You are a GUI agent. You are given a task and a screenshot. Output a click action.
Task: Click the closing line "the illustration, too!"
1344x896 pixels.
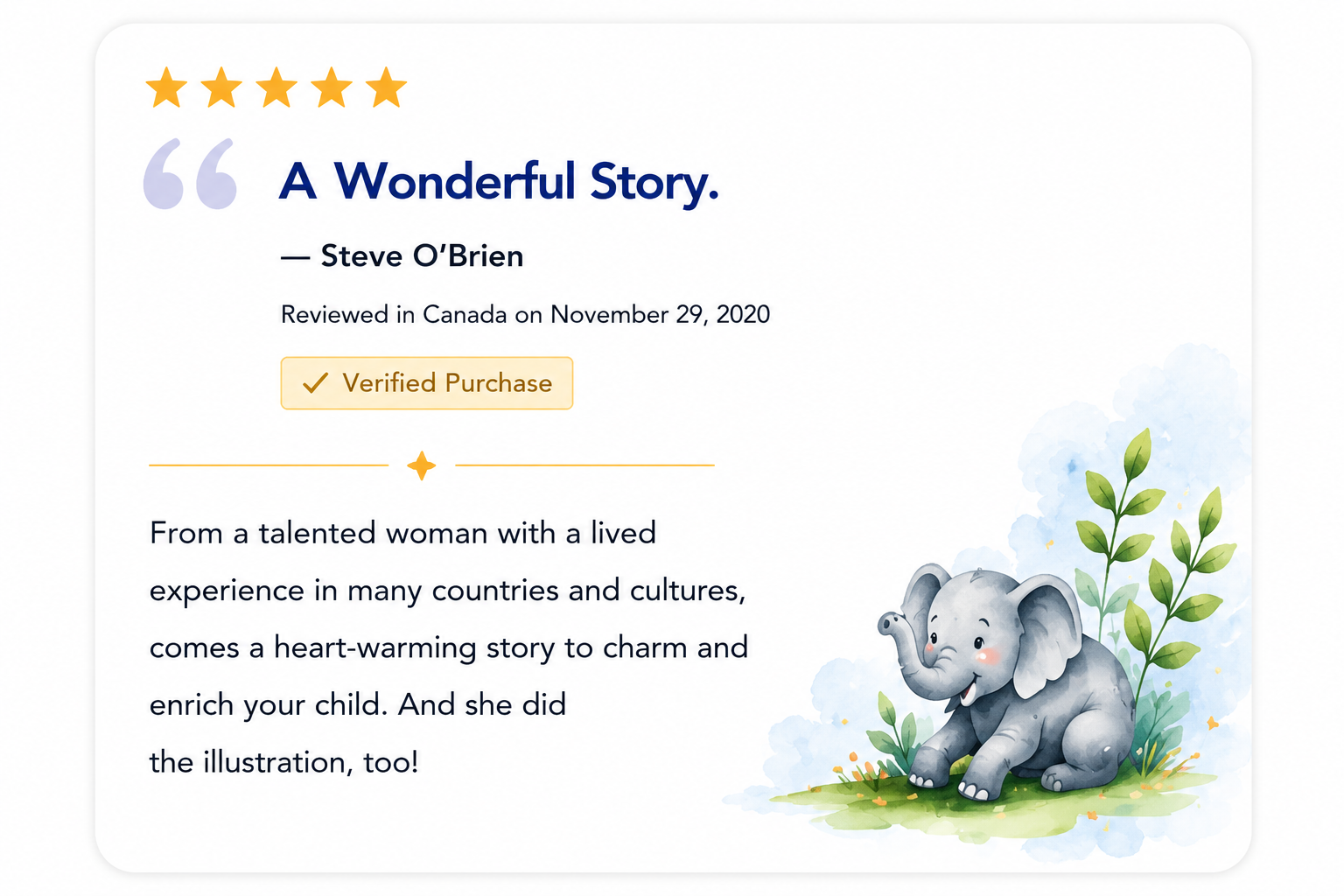(x=284, y=762)
